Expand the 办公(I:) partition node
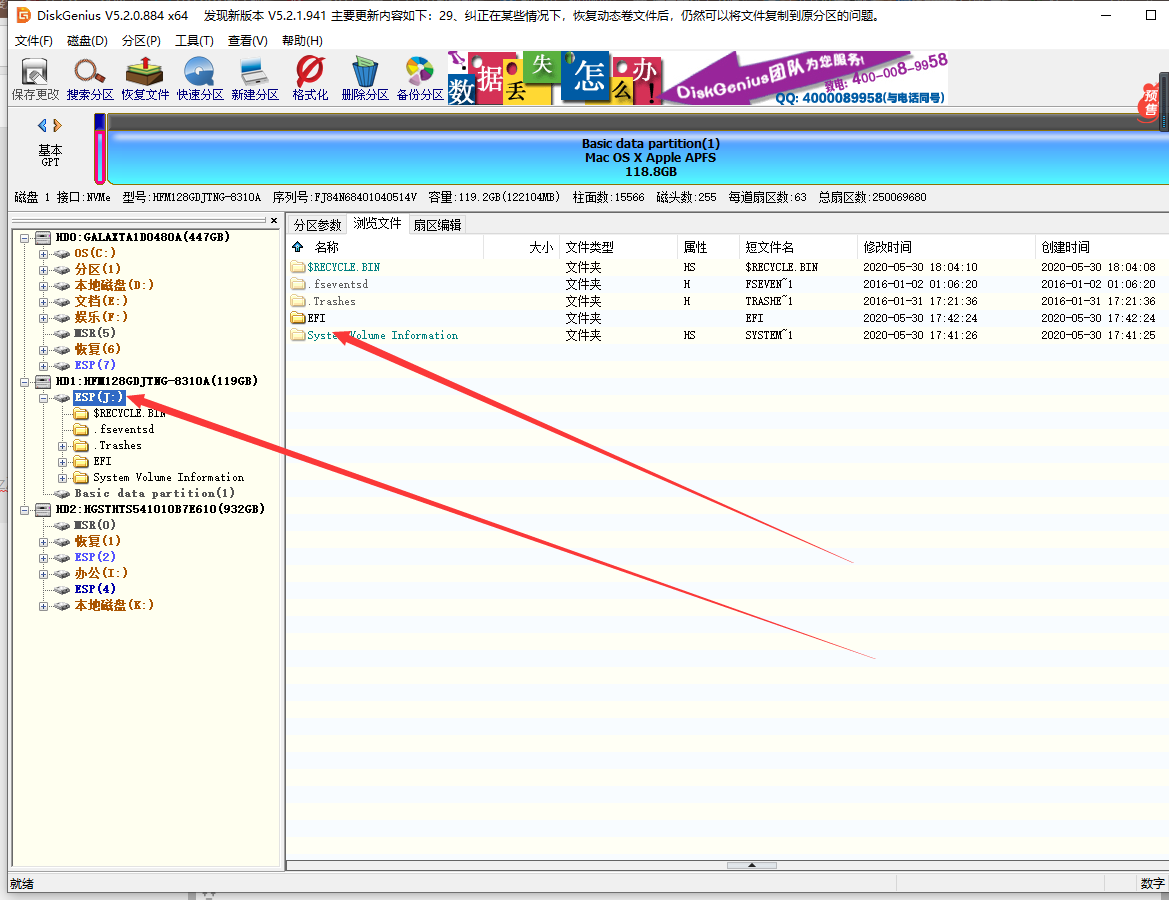 coord(43,574)
